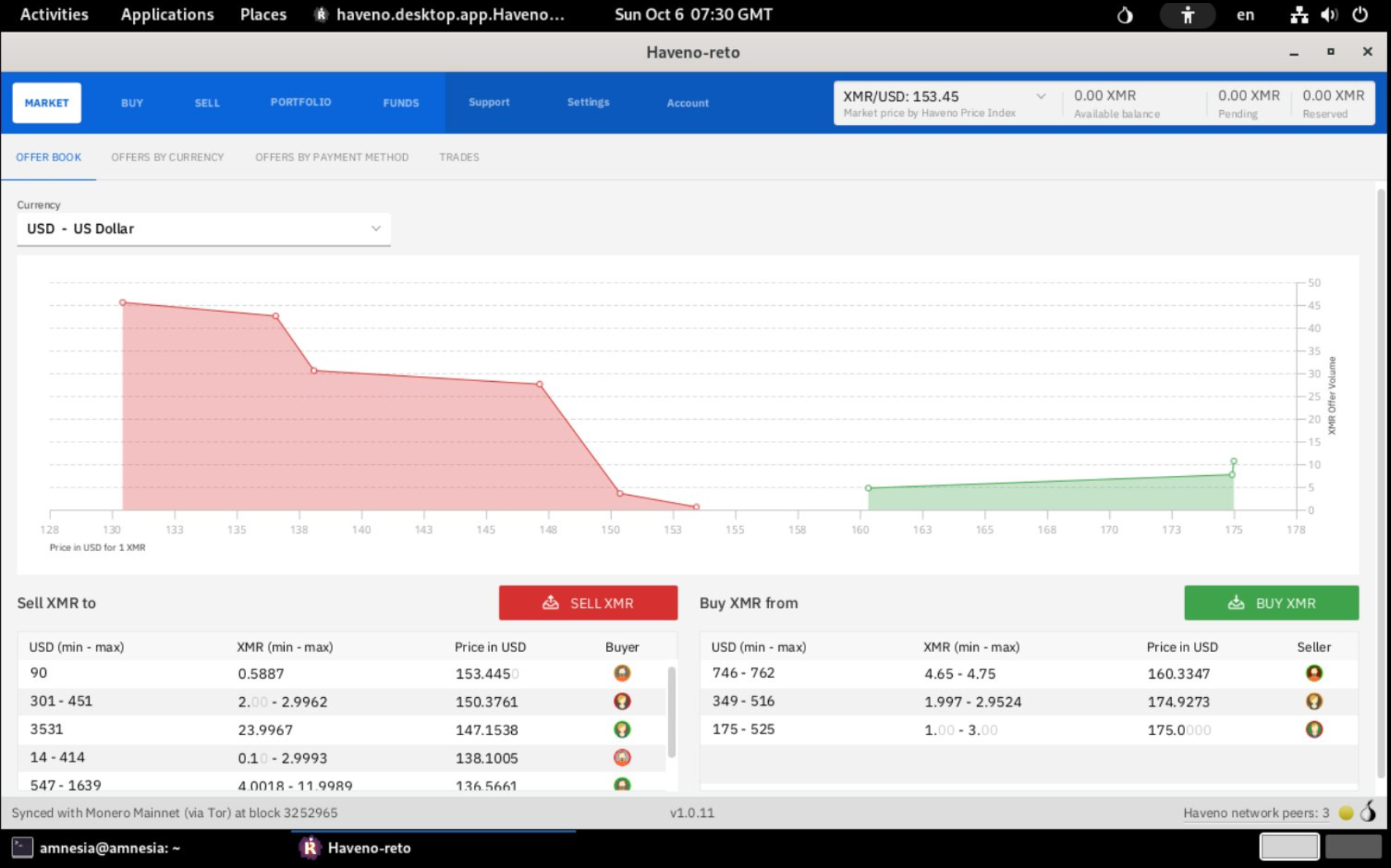Open the FUNDS tab

401,103
